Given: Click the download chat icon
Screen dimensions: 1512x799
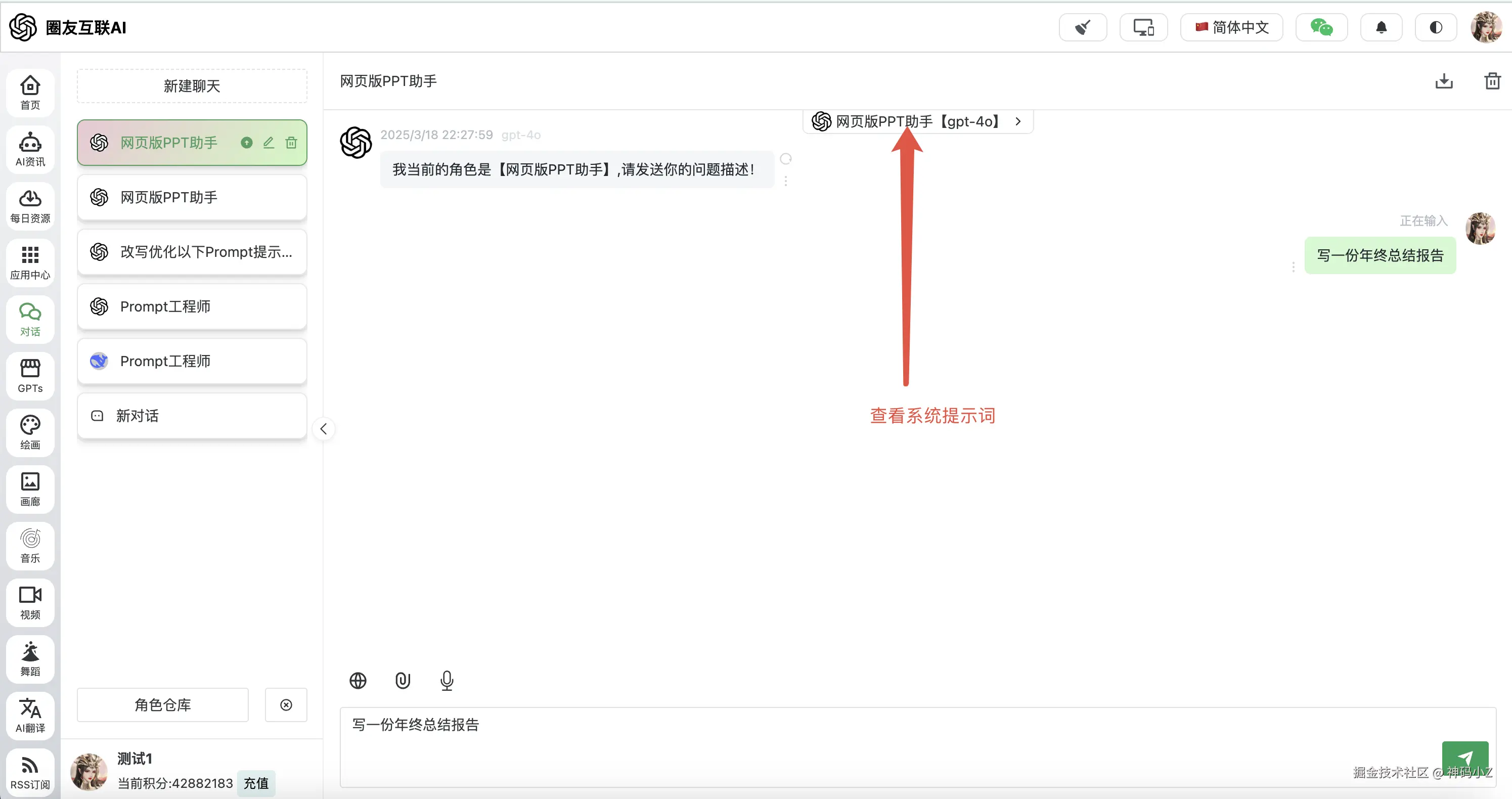Looking at the screenshot, I should click(x=1444, y=81).
